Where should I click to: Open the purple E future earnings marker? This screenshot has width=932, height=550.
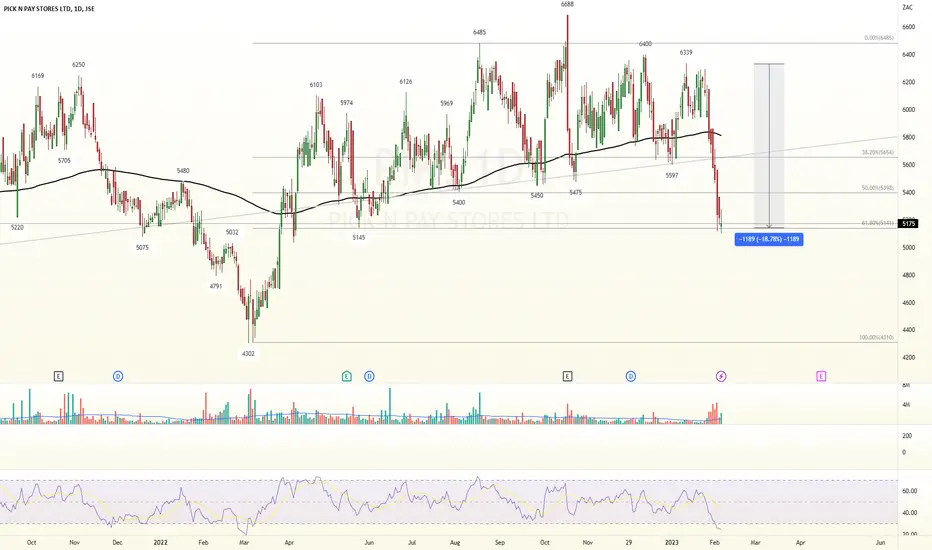tap(821, 376)
